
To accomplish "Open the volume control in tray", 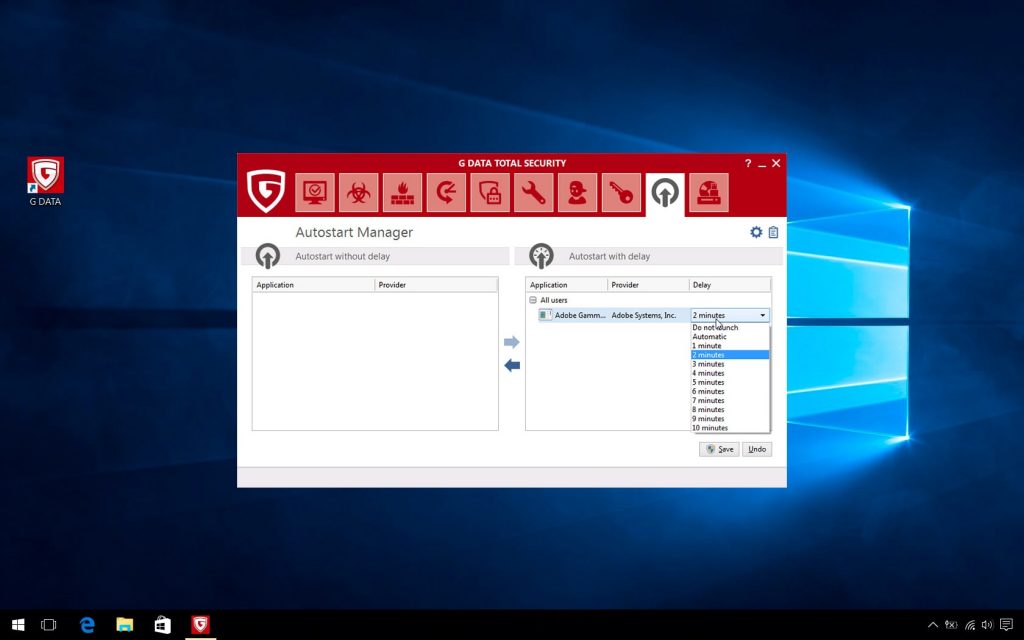I will click(987, 625).
